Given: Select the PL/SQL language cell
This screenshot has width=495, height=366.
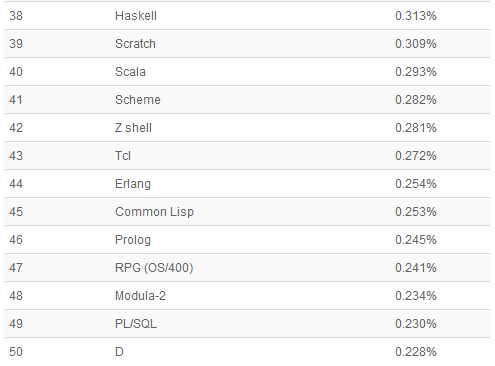Looking at the screenshot, I should click(x=136, y=324).
